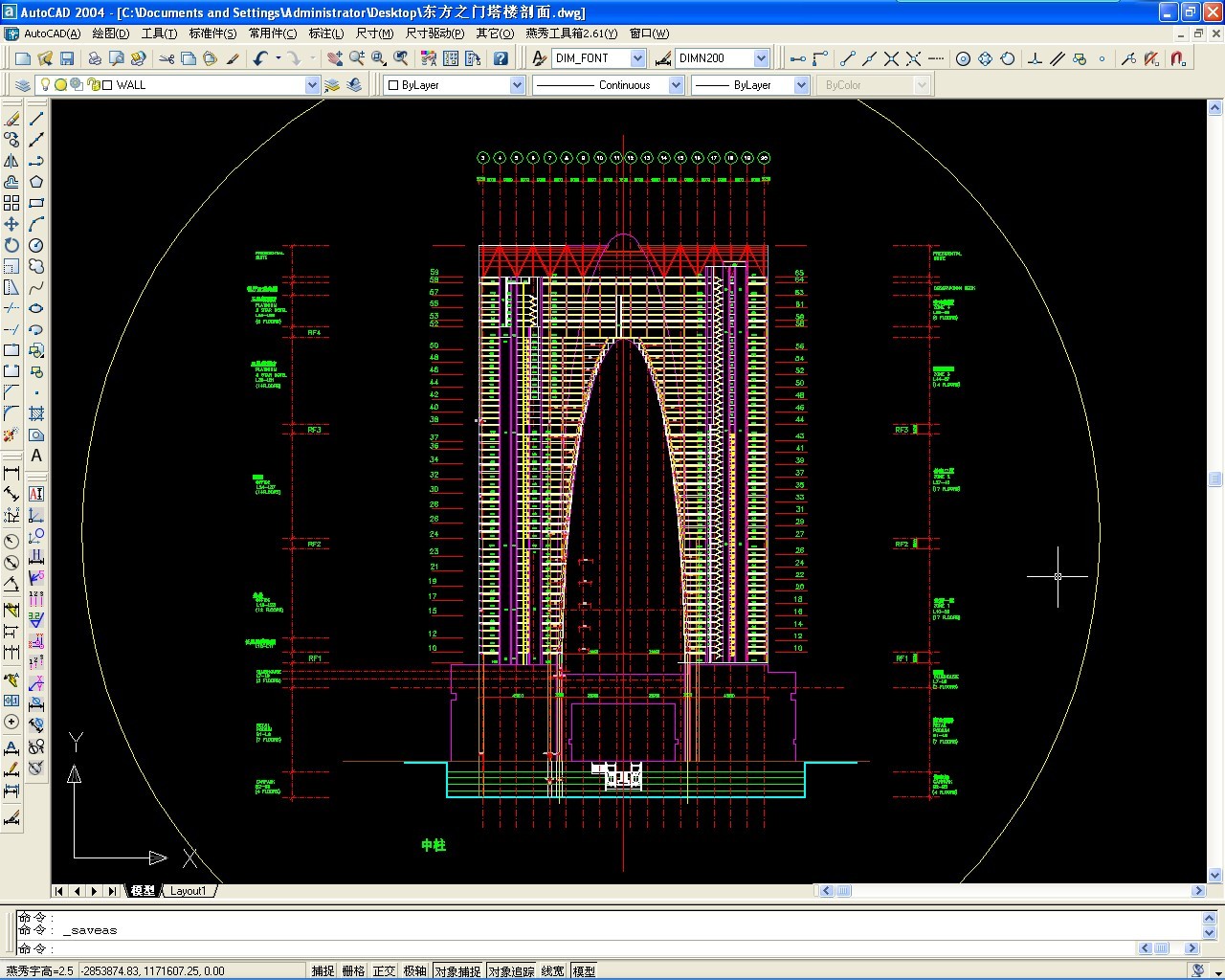Viewport: 1225px width, 980px height.
Task: Open the AutoCAD(A) menu
Action: coord(52,33)
